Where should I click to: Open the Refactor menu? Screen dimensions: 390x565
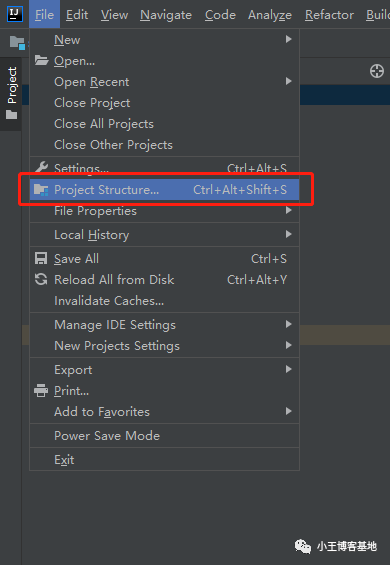coord(329,15)
